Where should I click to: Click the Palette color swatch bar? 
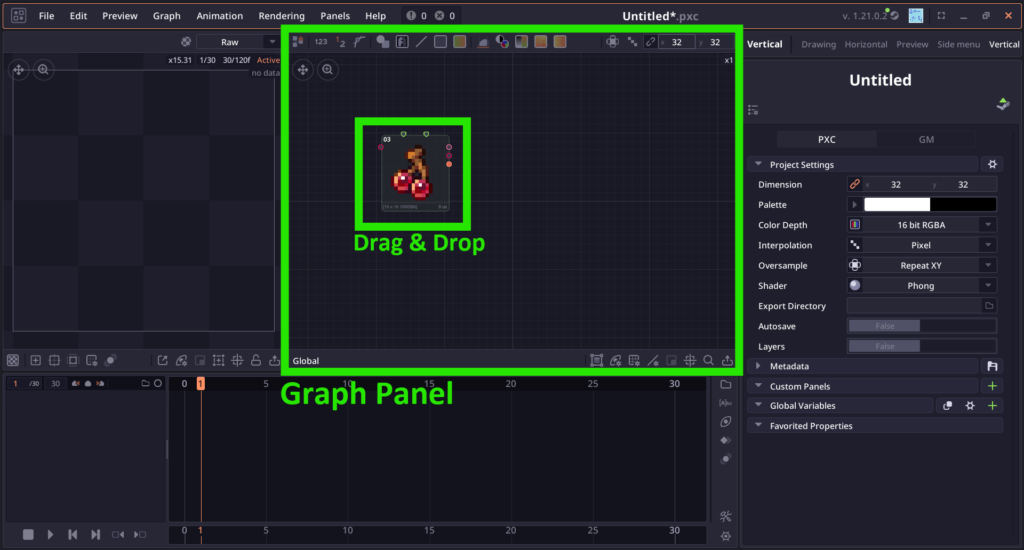point(930,204)
